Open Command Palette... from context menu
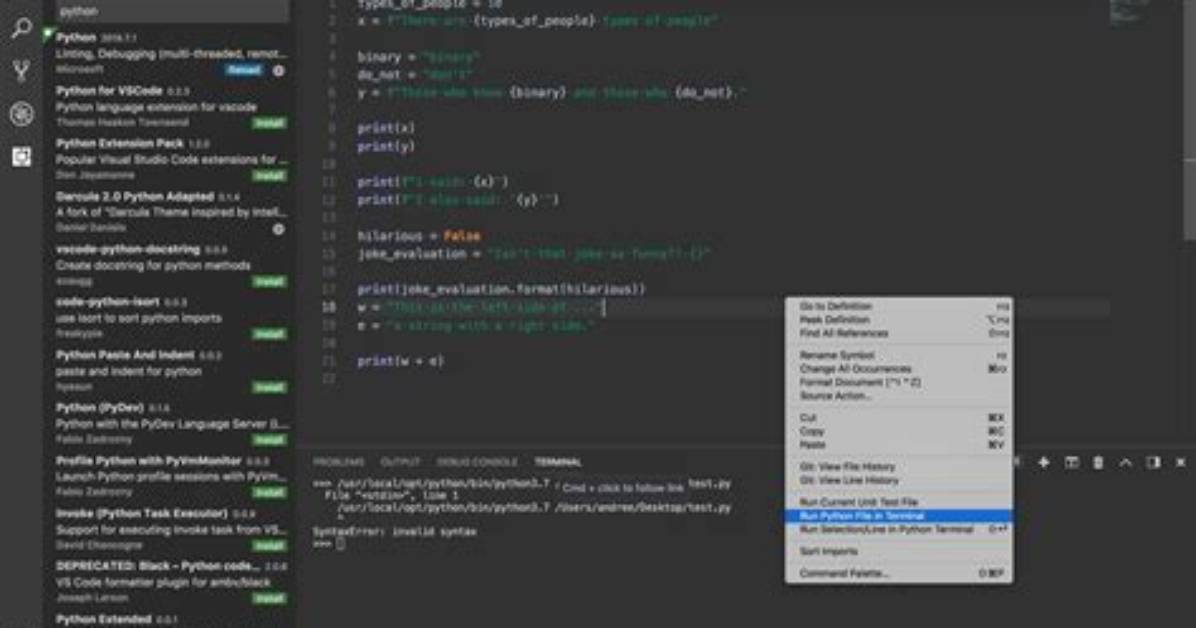This screenshot has height=628, width=1196. [x=899, y=573]
